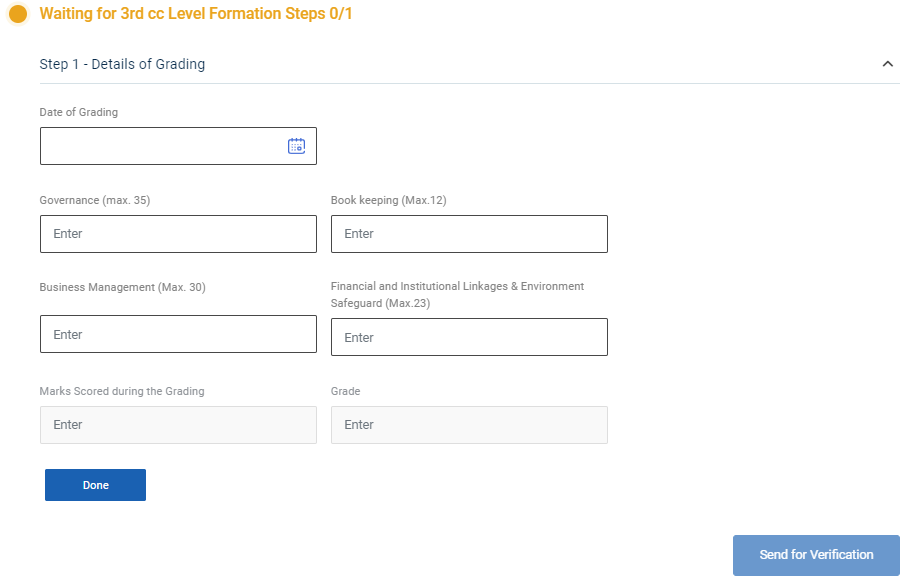The height and width of the screenshot is (582, 905).
Task: Click the Waiting for 3rd cc Level heading
Action: tap(196, 14)
